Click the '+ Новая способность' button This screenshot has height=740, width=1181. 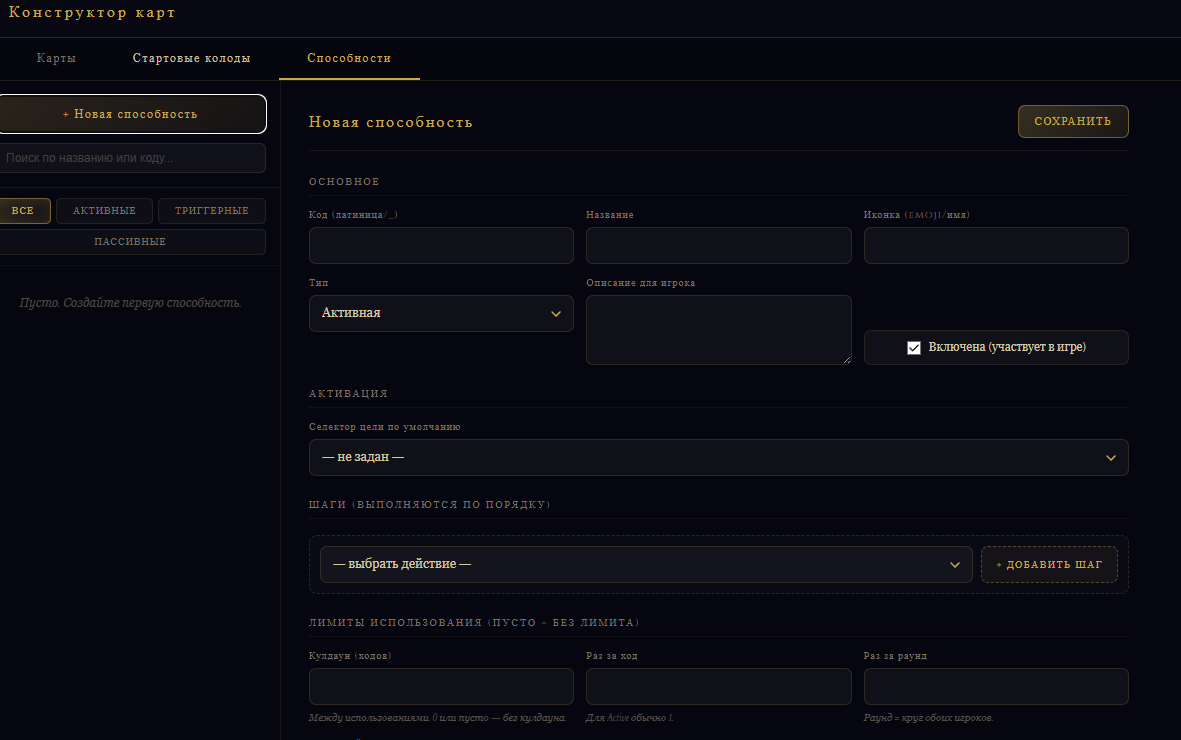click(x=131, y=114)
